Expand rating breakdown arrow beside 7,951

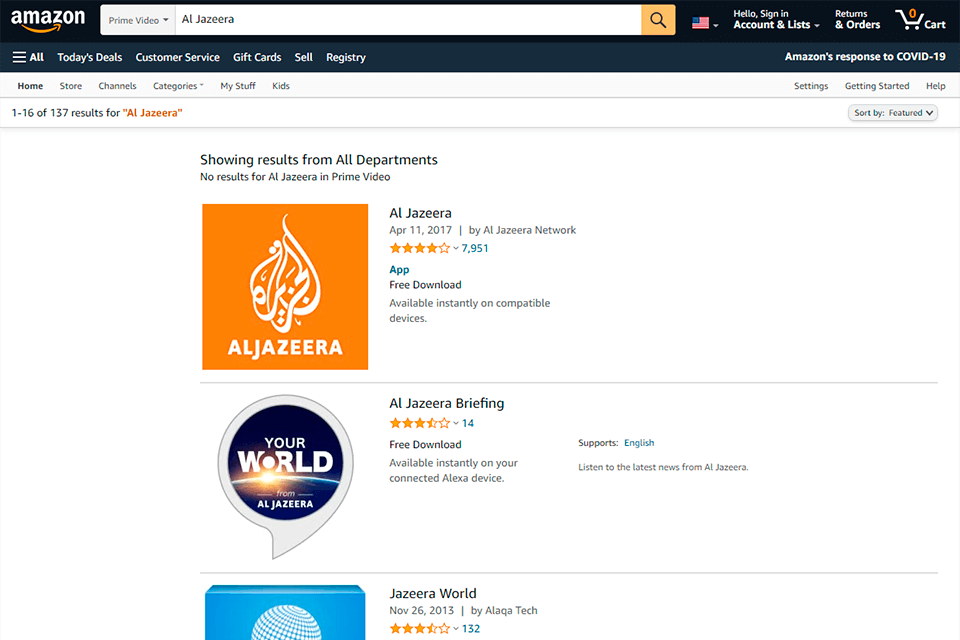(x=456, y=248)
